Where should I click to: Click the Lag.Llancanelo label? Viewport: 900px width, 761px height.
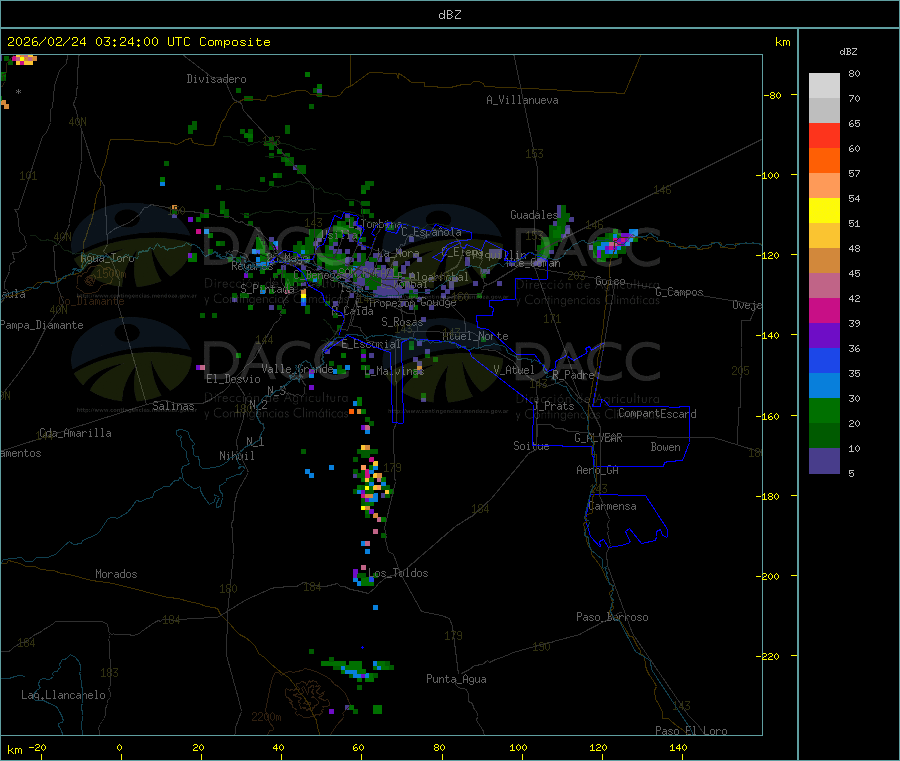click(x=63, y=695)
